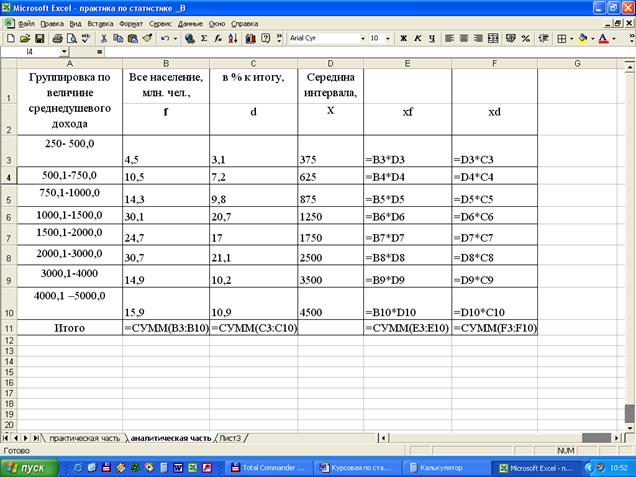Toggle Underline formatting (Ч)
This screenshot has width=636, height=477.
click(431, 38)
